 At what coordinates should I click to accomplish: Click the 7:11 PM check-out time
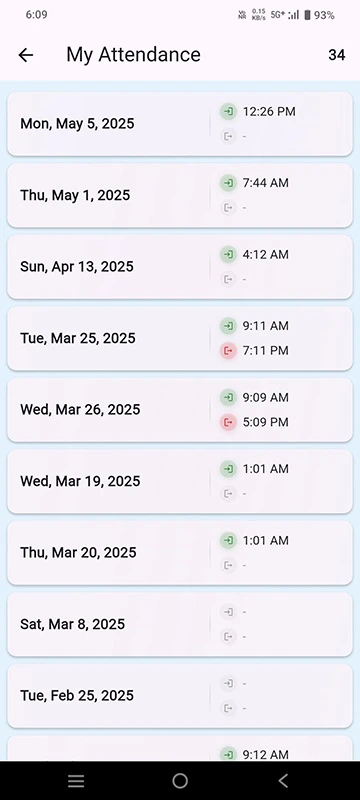[x=266, y=351]
